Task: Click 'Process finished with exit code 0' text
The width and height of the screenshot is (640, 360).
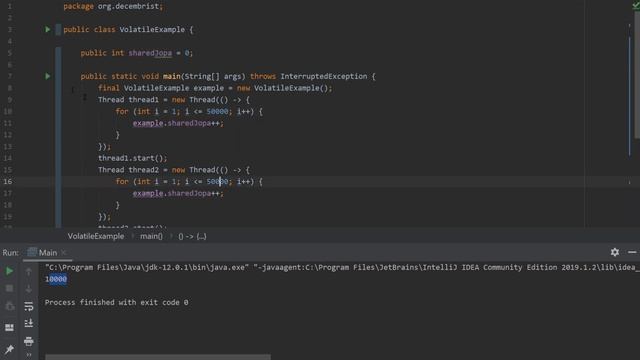Action: click(116, 302)
